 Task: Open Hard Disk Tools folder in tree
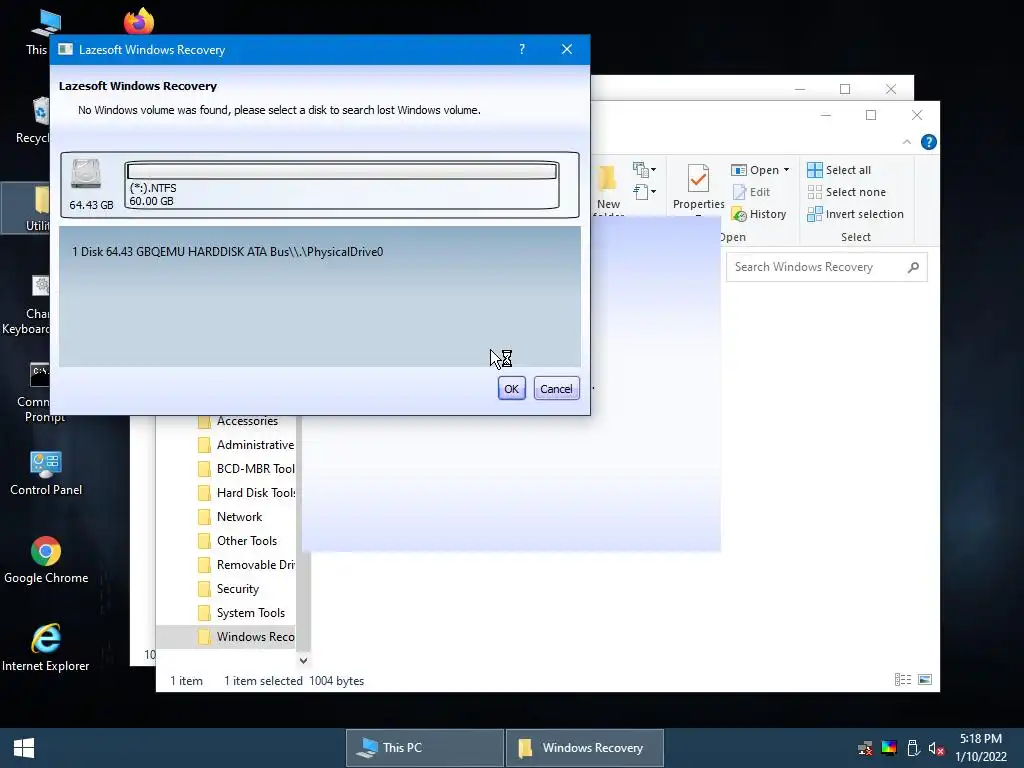click(x=246, y=493)
